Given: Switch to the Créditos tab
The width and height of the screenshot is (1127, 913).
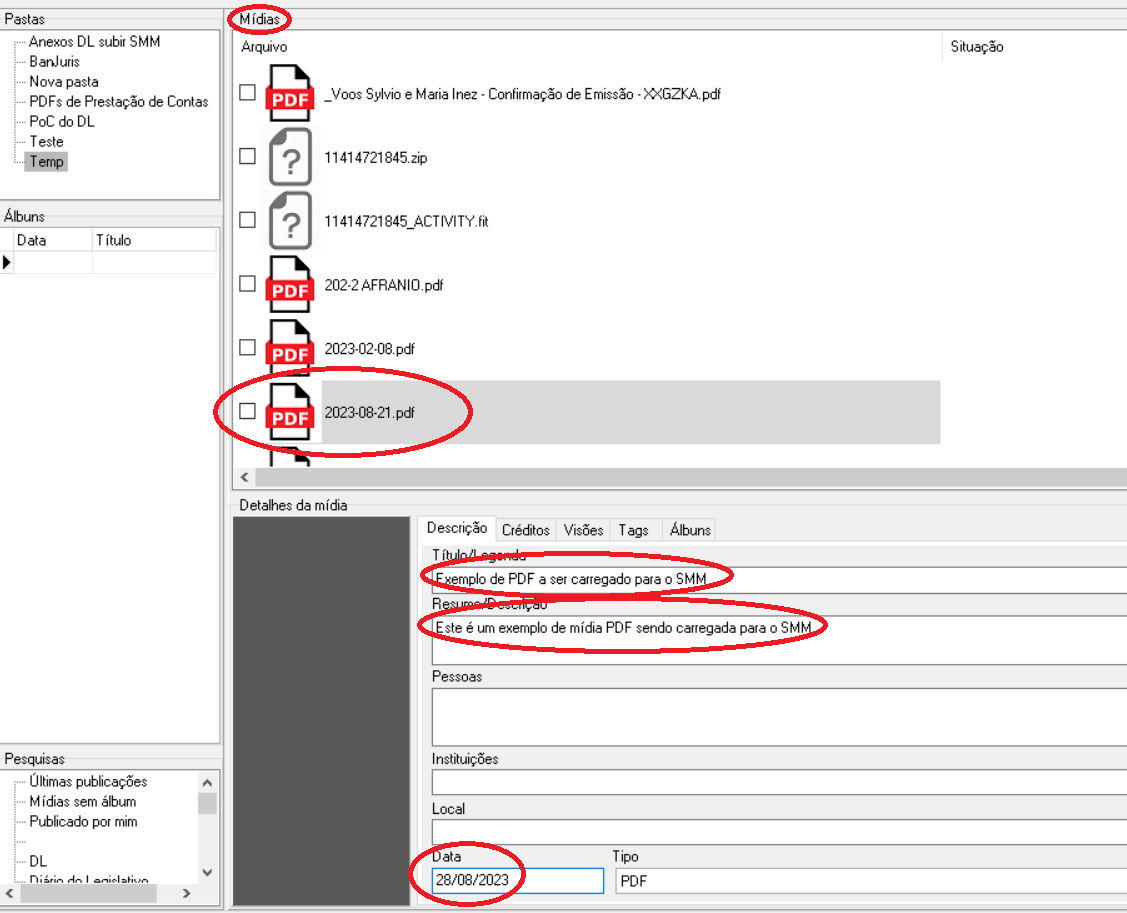Looking at the screenshot, I should click(x=525, y=530).
